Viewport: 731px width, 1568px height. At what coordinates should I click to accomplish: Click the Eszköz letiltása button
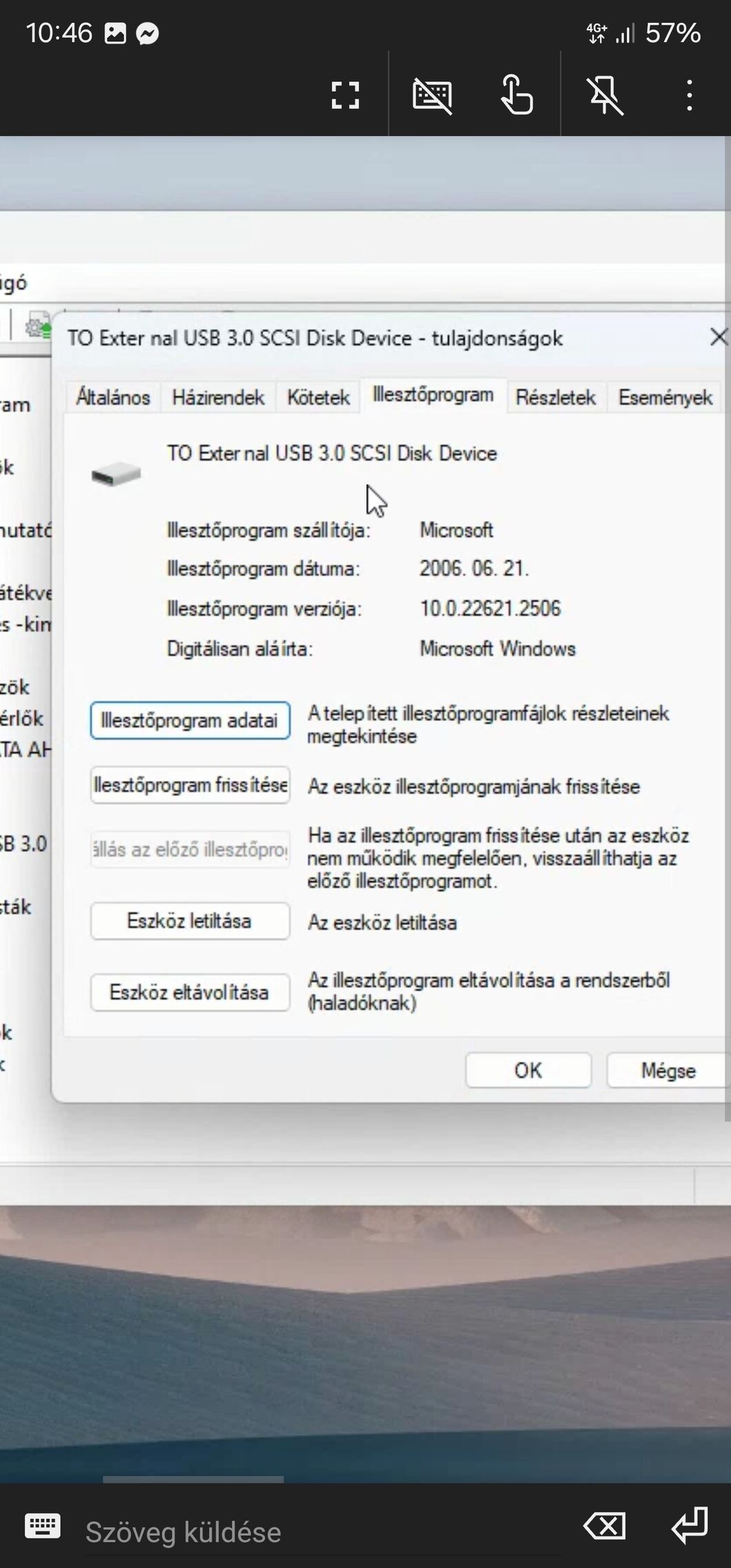(190, 921)
